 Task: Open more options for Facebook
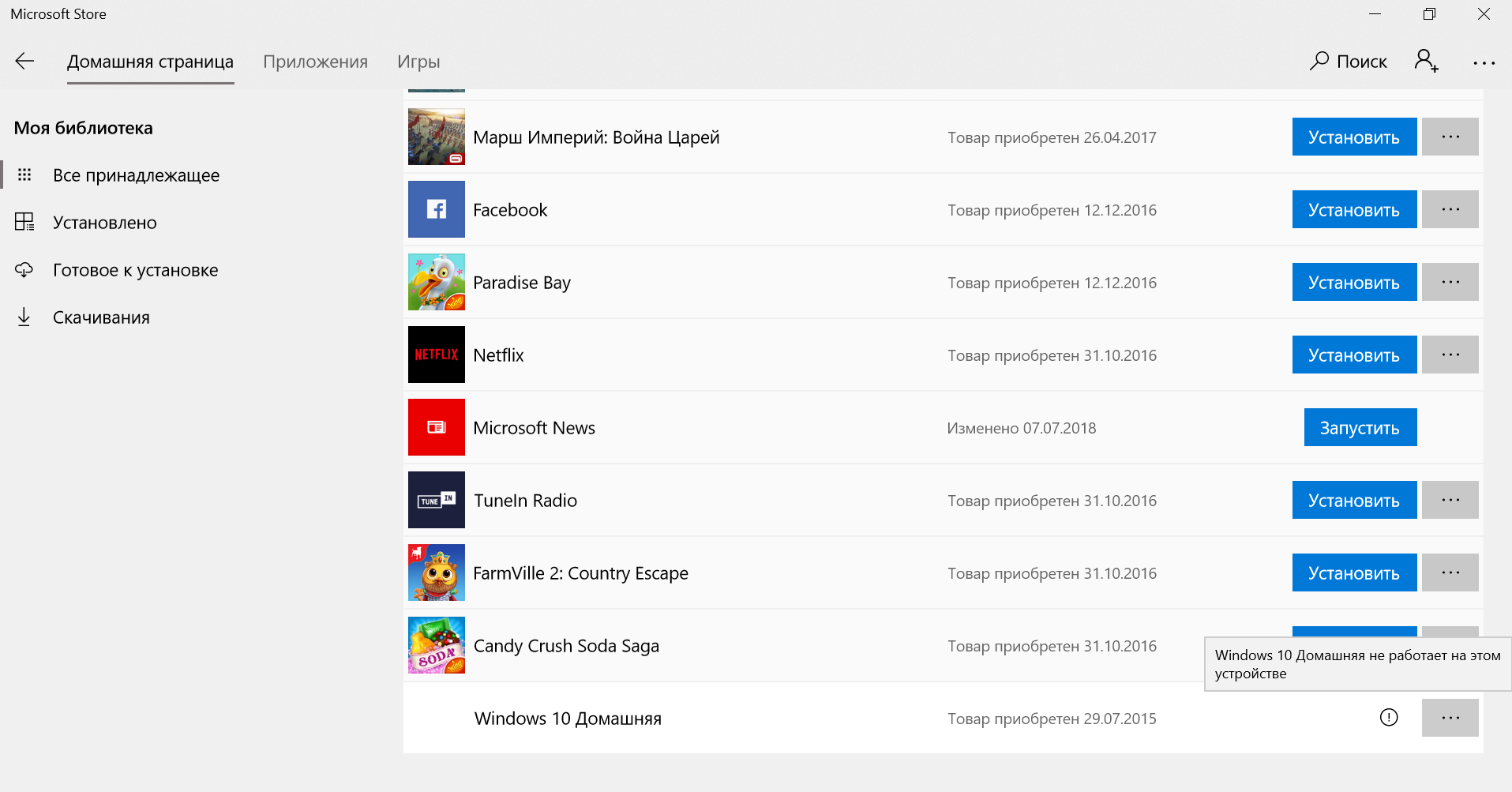point(1450,209)
